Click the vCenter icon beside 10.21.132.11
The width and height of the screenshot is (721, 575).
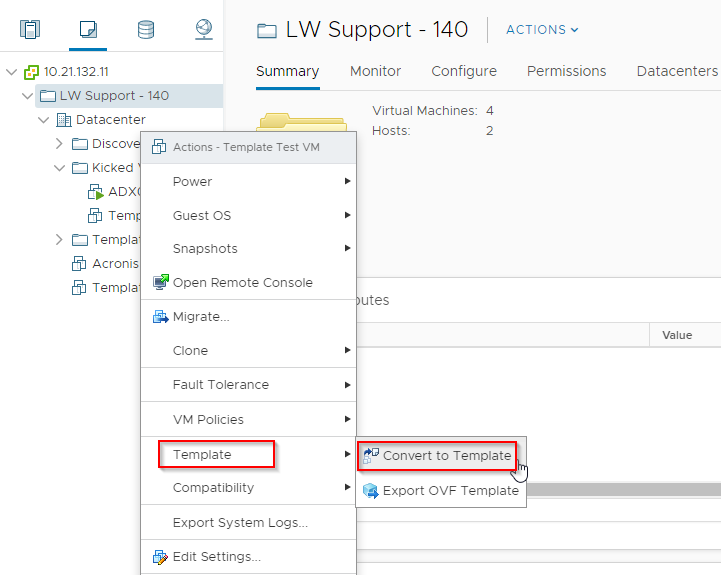[x=31, y=72]
